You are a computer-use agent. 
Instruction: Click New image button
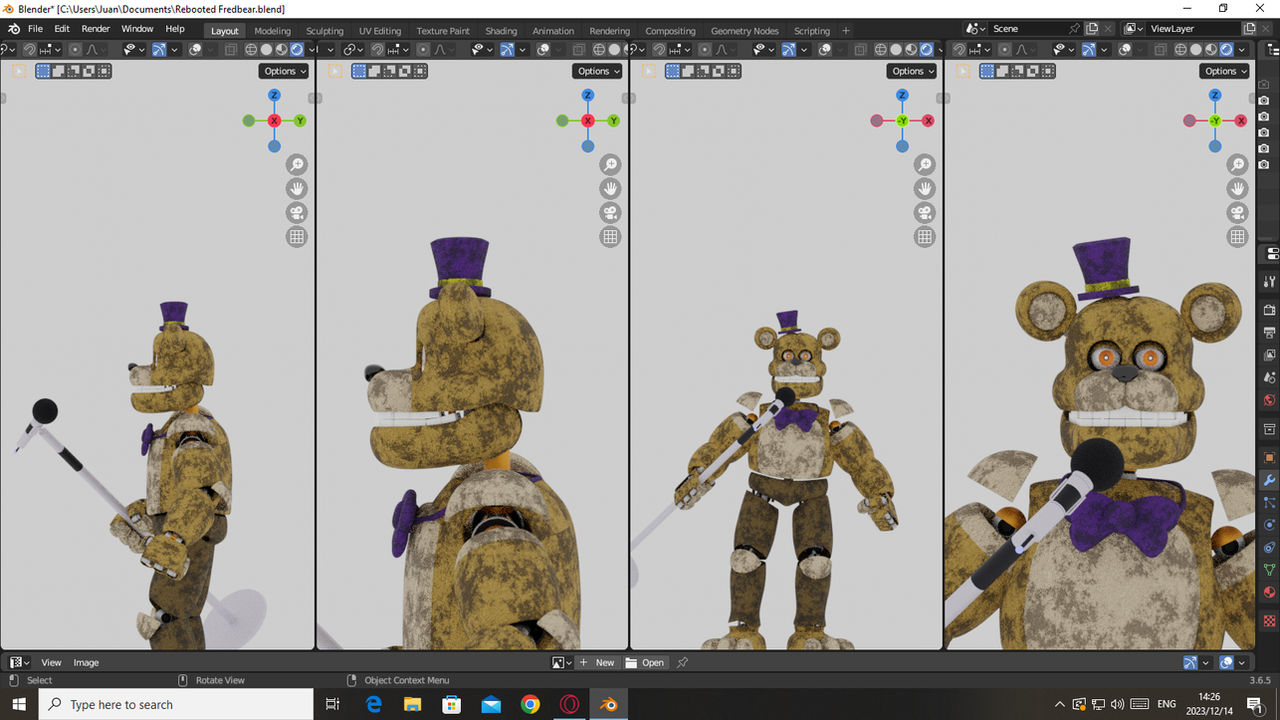[597, 662]
